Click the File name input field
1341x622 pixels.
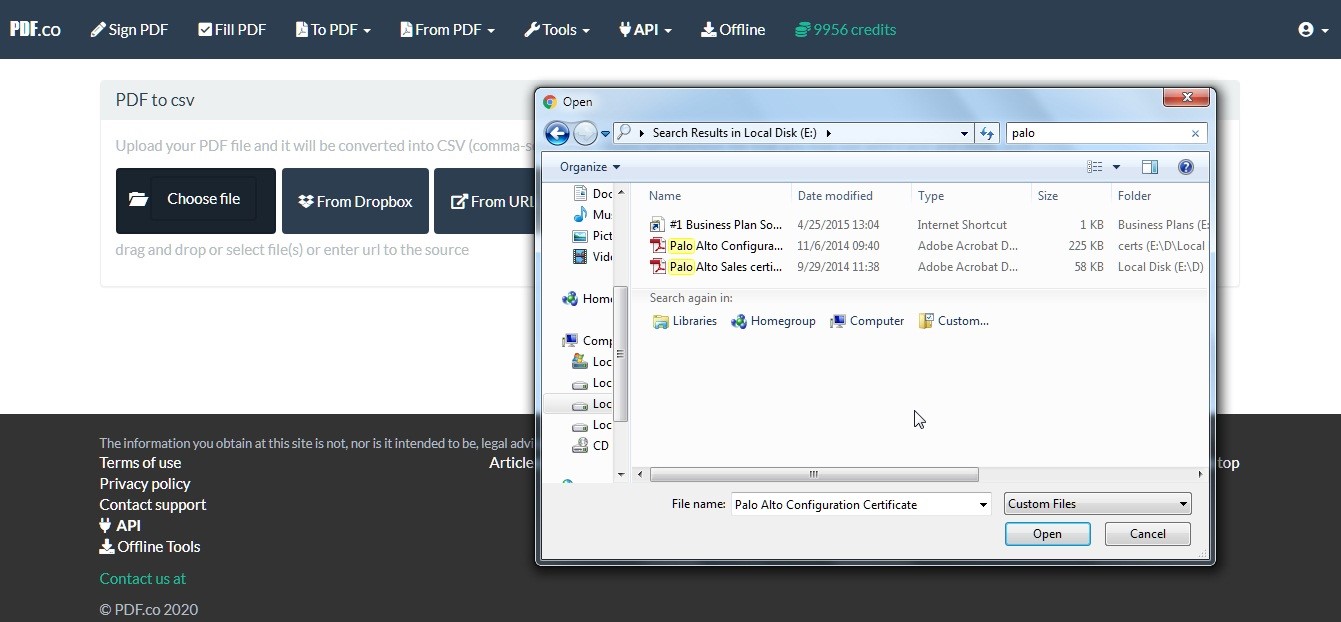[x=853, y=504]
